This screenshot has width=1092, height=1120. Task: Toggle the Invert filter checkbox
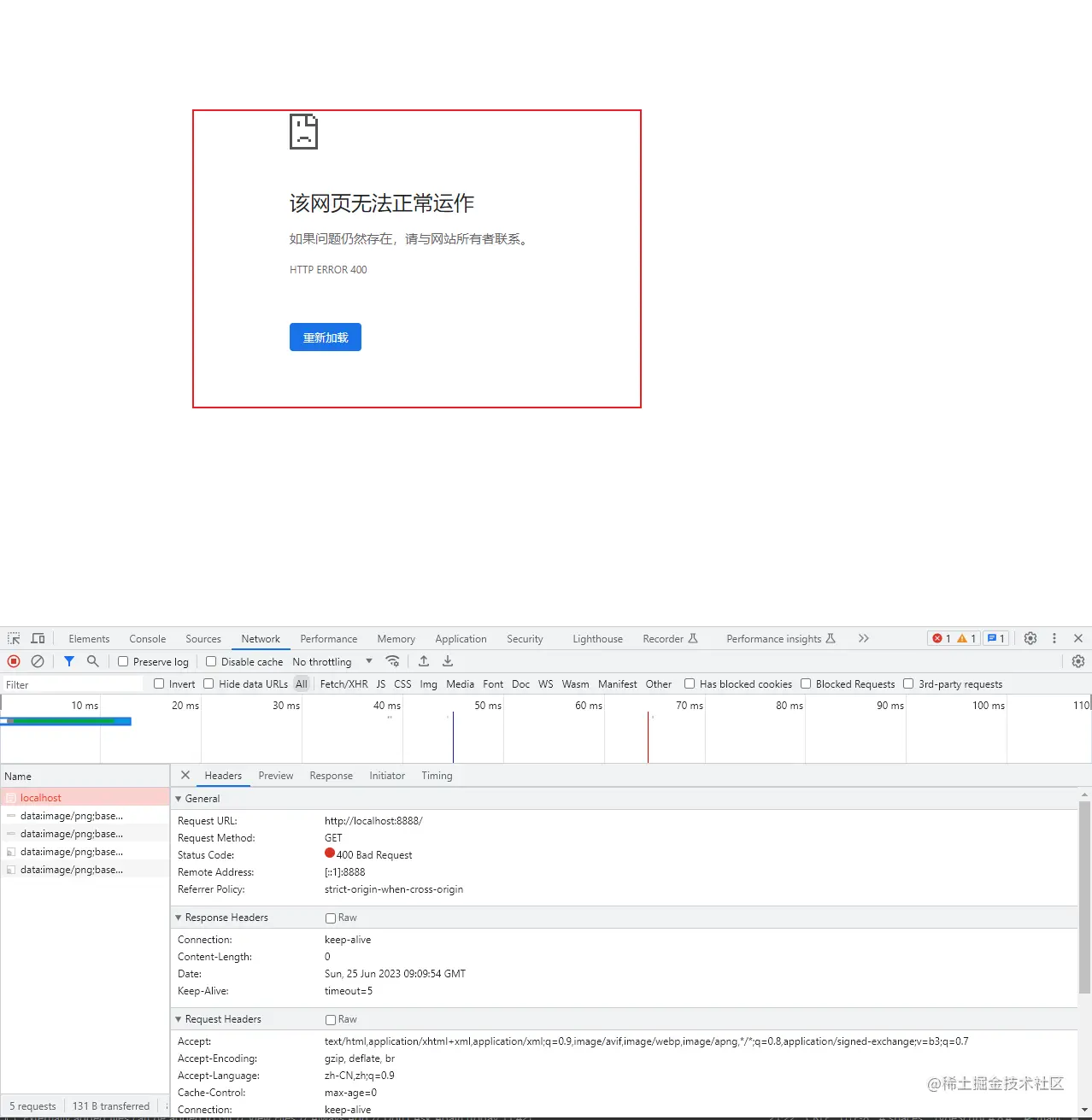[x=159, y=683]
